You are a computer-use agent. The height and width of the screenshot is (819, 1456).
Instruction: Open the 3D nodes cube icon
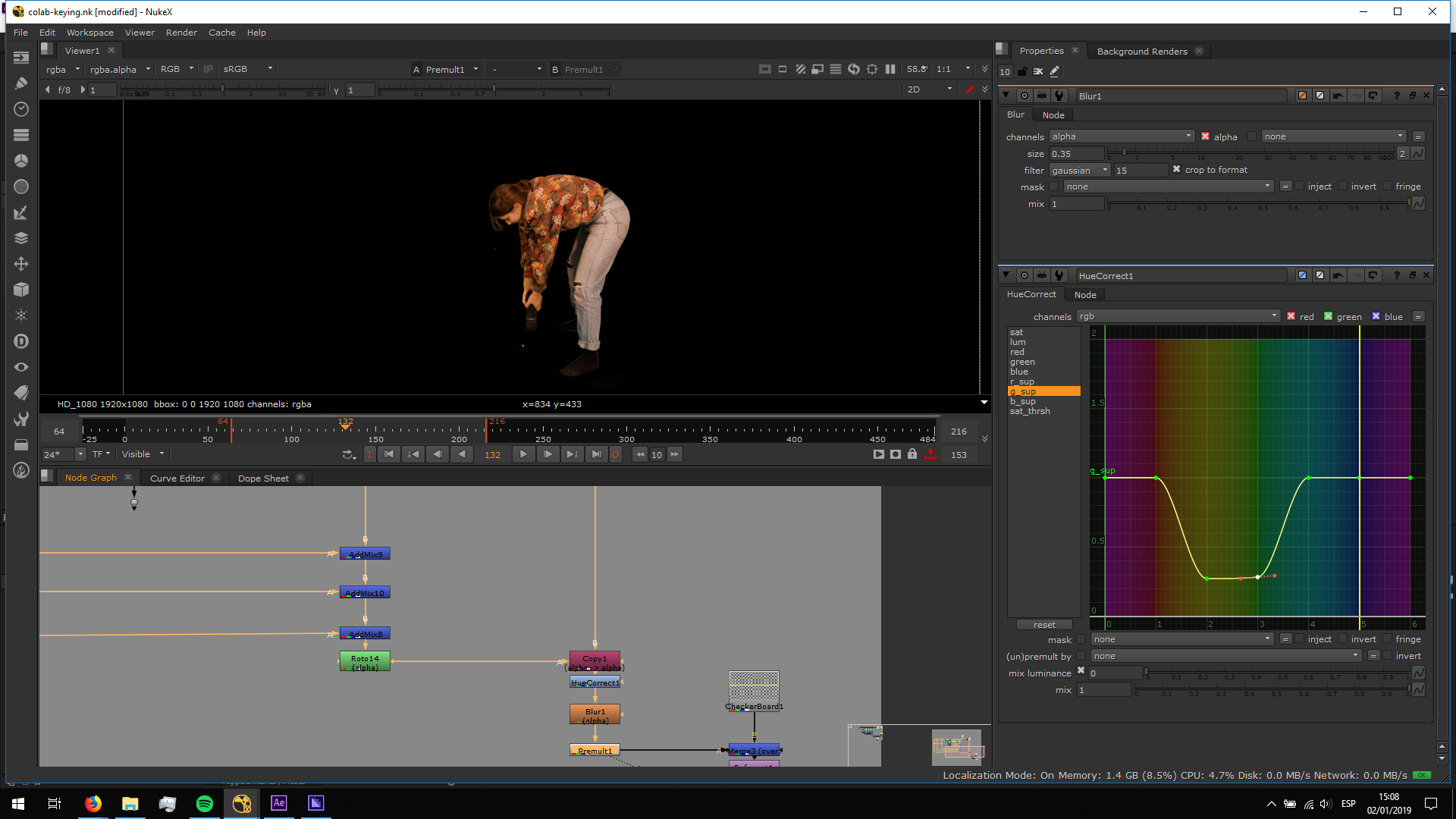coord(21,290)
